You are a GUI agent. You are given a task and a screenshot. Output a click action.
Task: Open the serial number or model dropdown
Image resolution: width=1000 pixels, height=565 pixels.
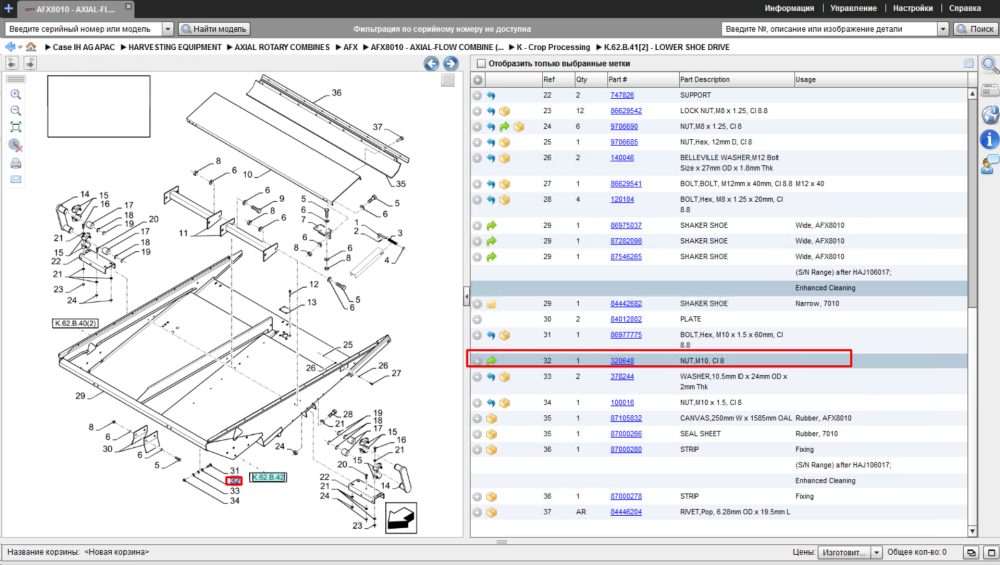pos(168,29)
